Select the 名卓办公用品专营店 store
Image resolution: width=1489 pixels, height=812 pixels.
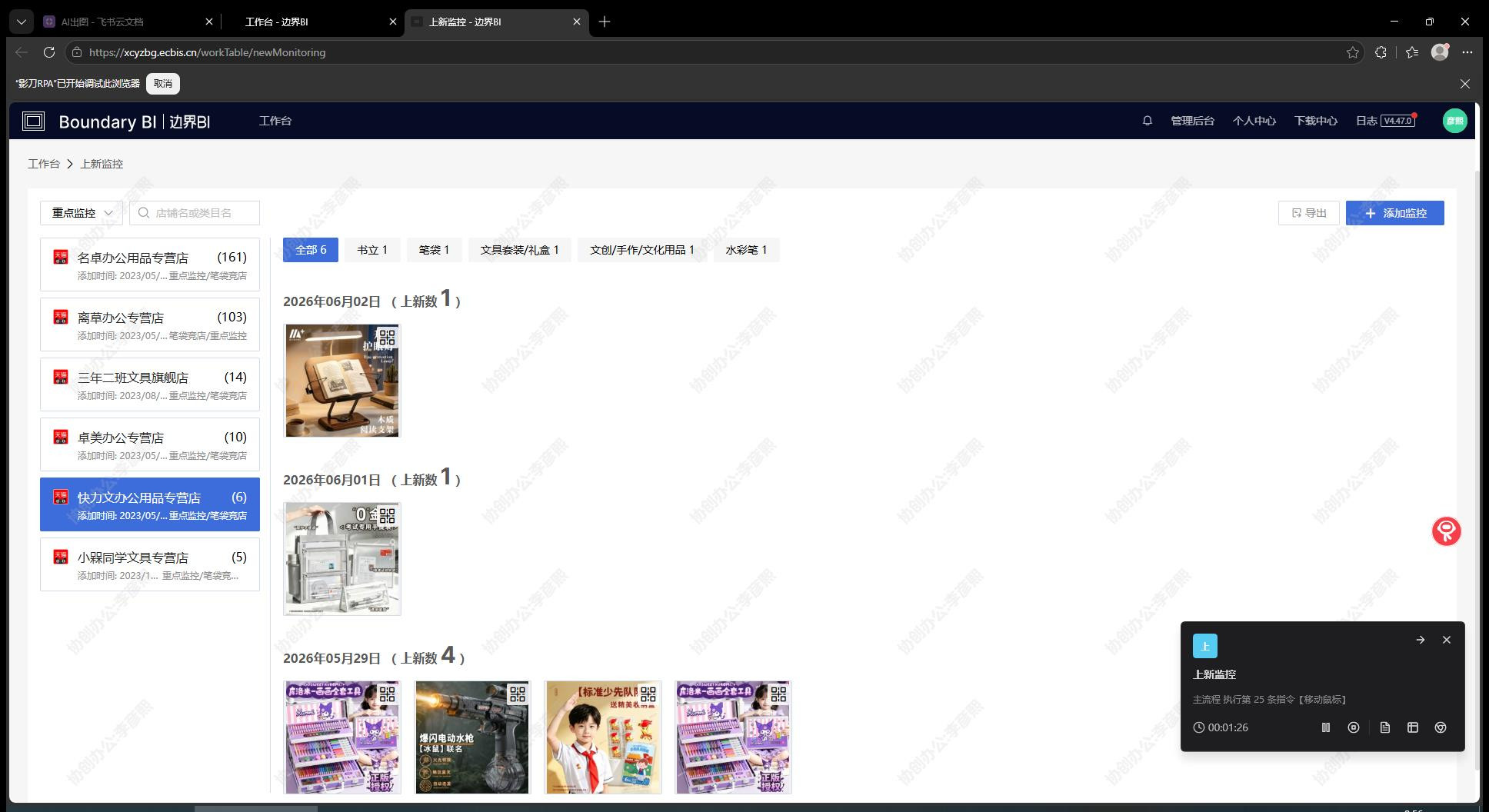point(150,265)
